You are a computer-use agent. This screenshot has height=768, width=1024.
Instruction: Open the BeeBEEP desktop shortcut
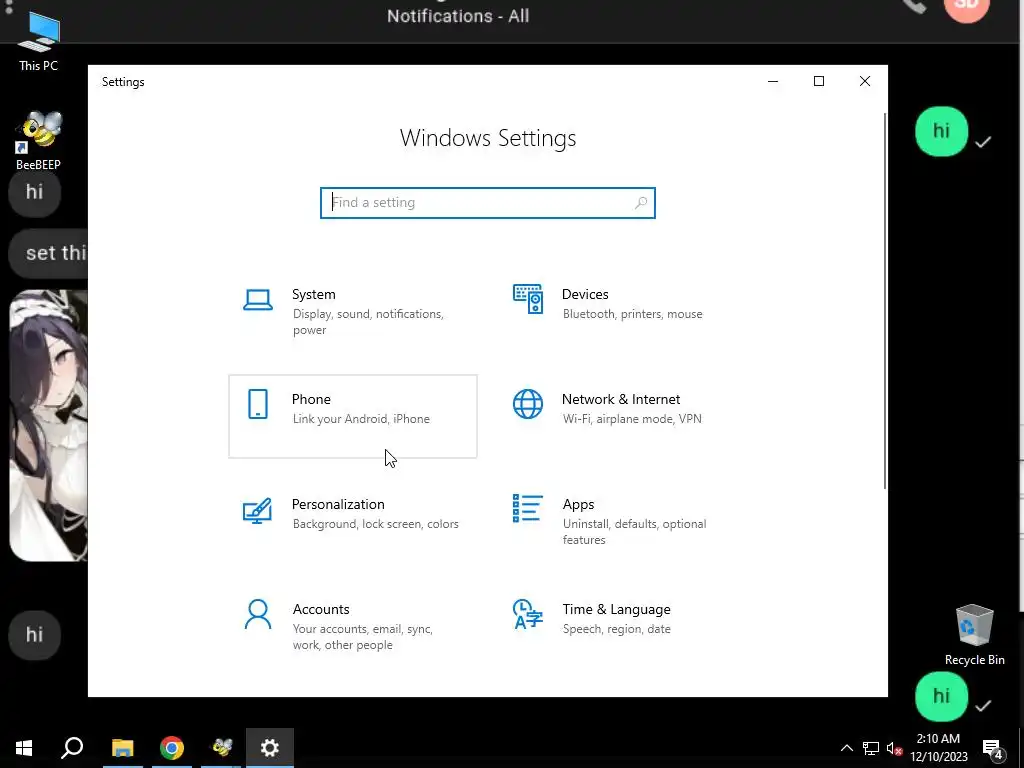[x=39, y=140]
